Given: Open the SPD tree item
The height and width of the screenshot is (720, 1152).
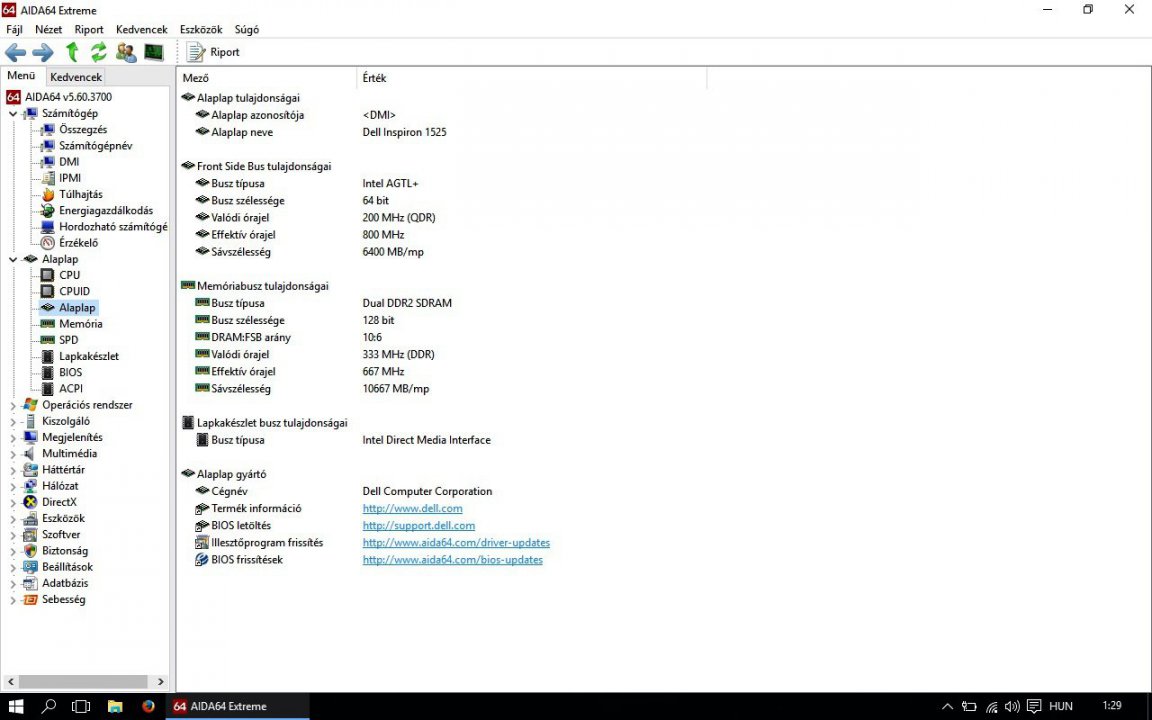Looking at the screenshot, I should tap(68, 339).
